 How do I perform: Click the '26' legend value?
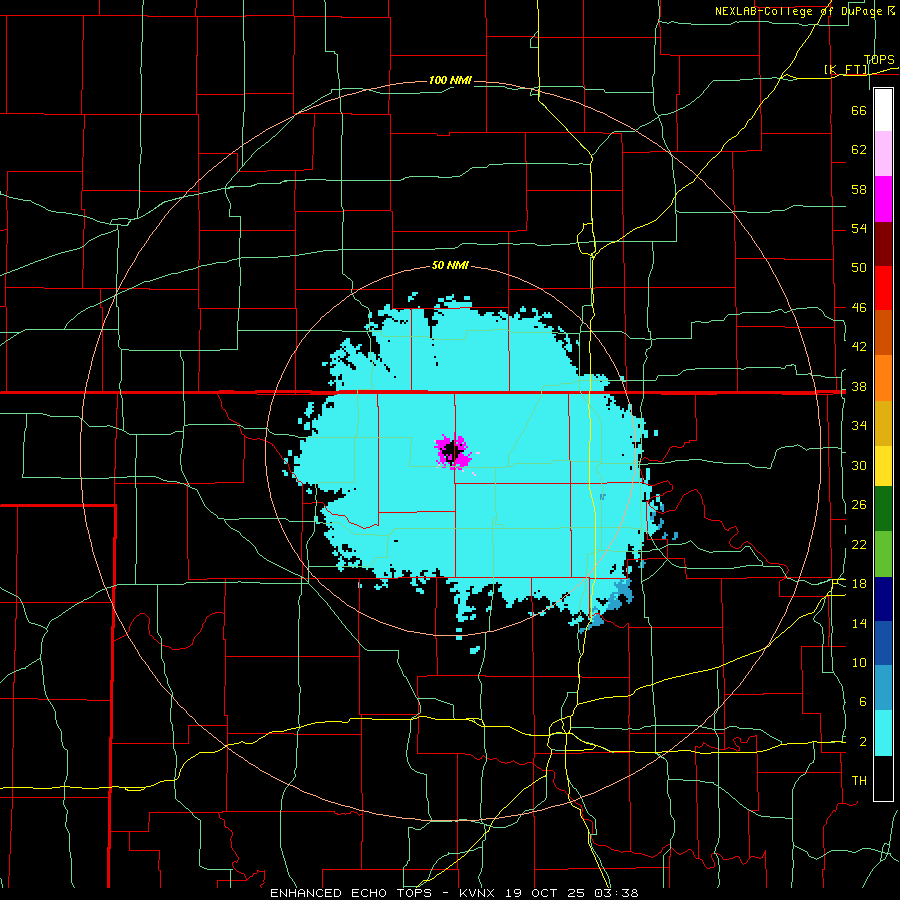pos(859,505)
